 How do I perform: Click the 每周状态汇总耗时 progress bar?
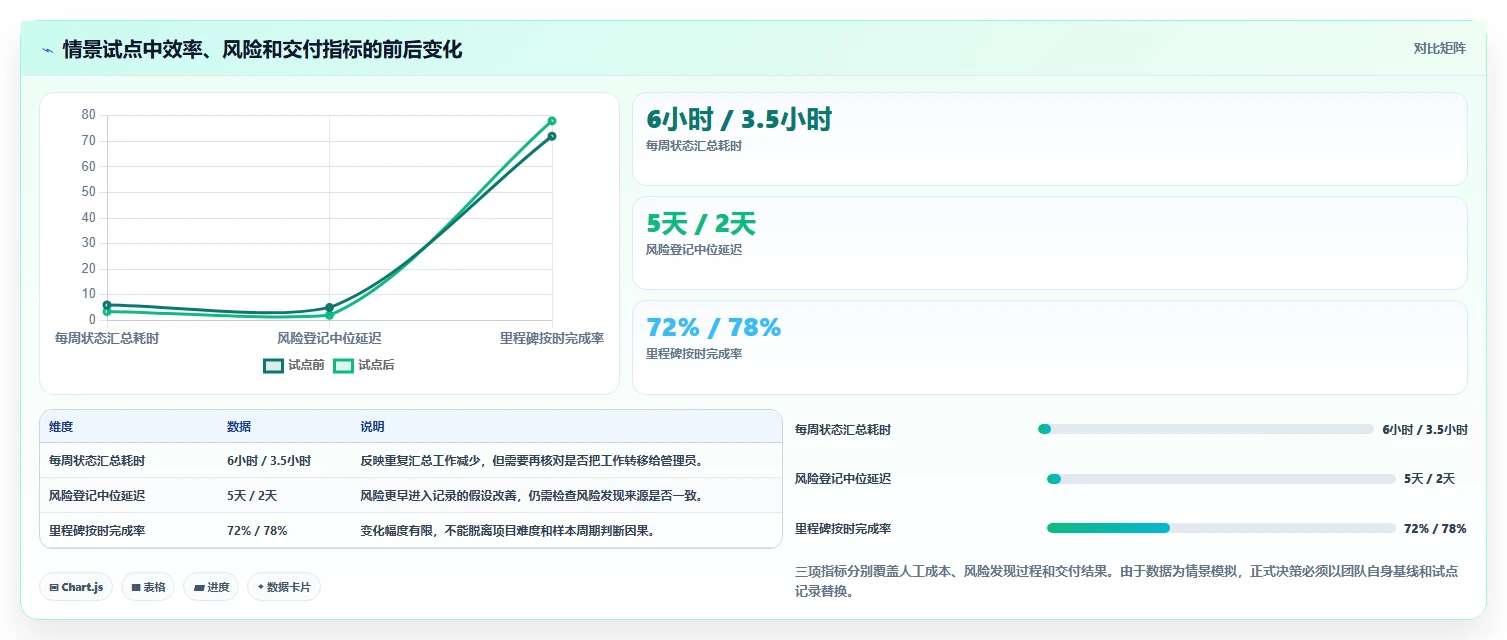(x=1206, y=429)
